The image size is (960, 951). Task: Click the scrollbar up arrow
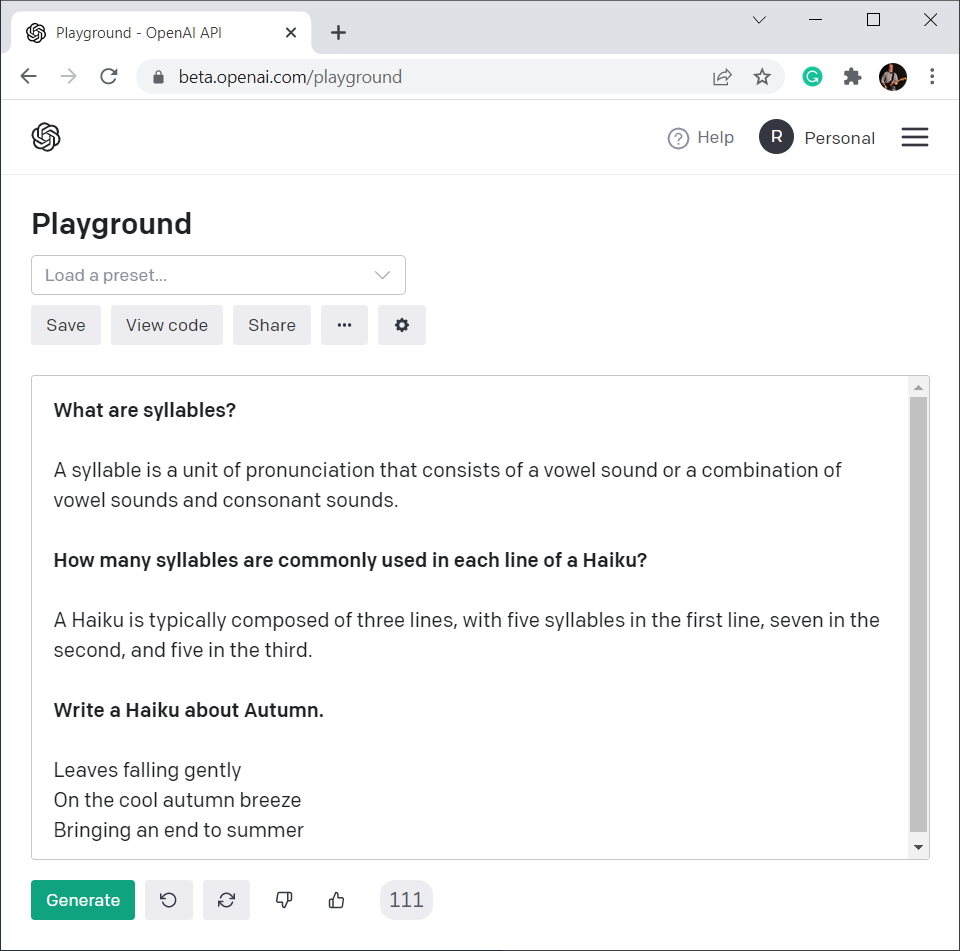[x=918, y=388]
